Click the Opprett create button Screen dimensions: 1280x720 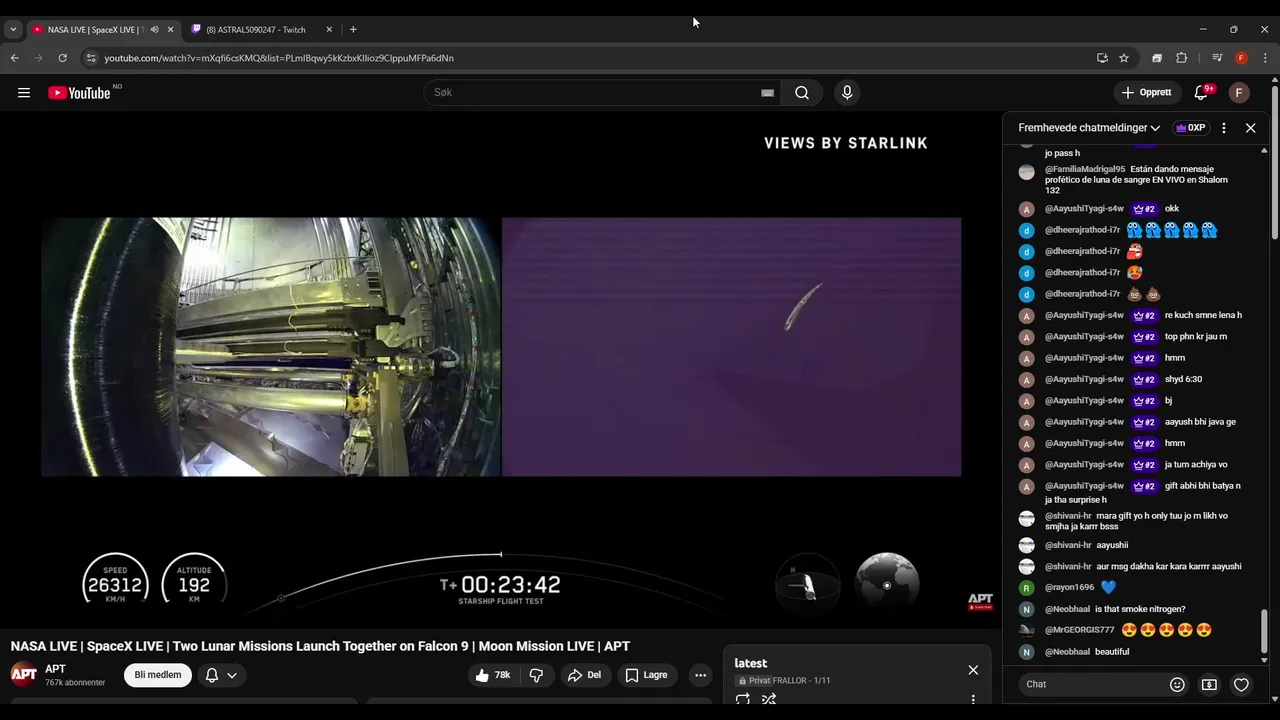pos(1147,93)
